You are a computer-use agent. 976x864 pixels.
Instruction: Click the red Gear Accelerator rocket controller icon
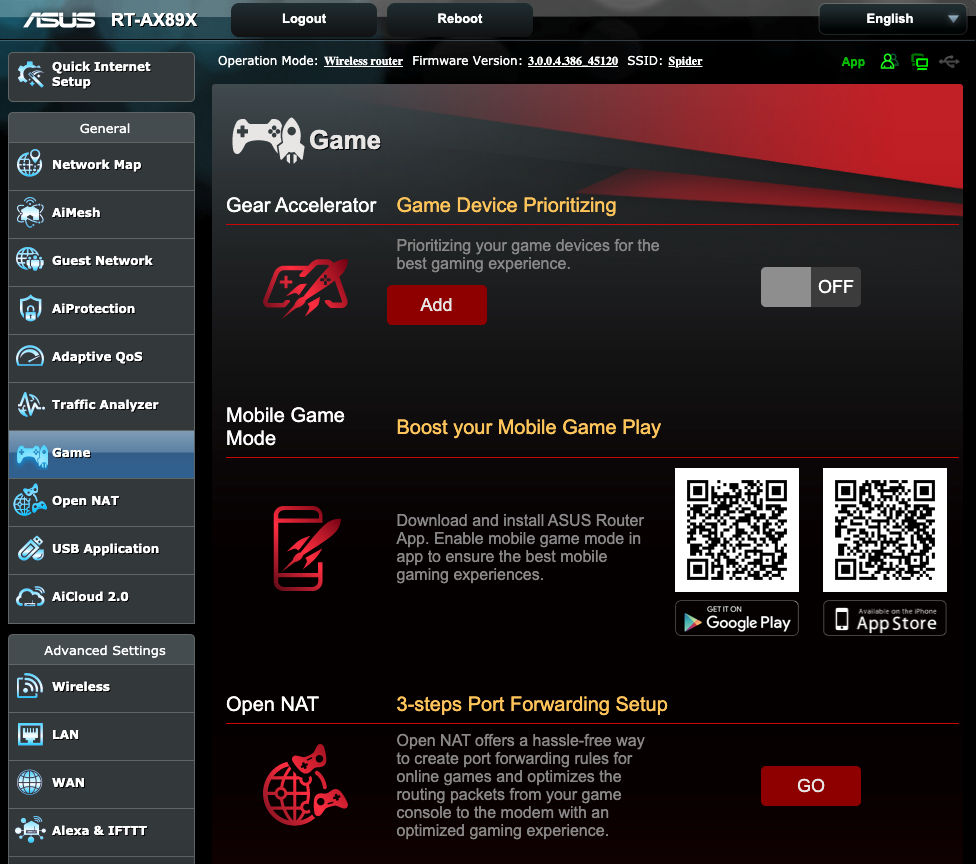pyautogui.click(x=306, y=287)
